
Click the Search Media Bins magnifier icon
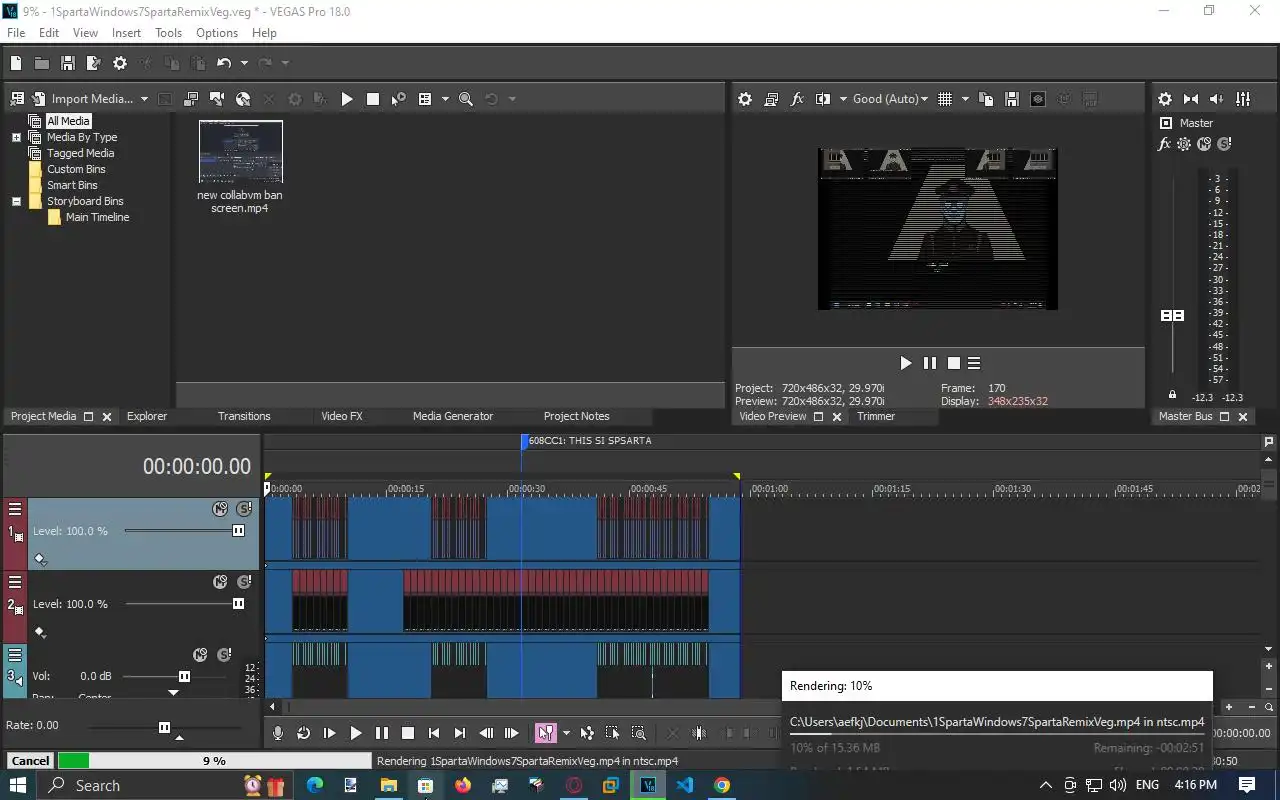(466, 99)
